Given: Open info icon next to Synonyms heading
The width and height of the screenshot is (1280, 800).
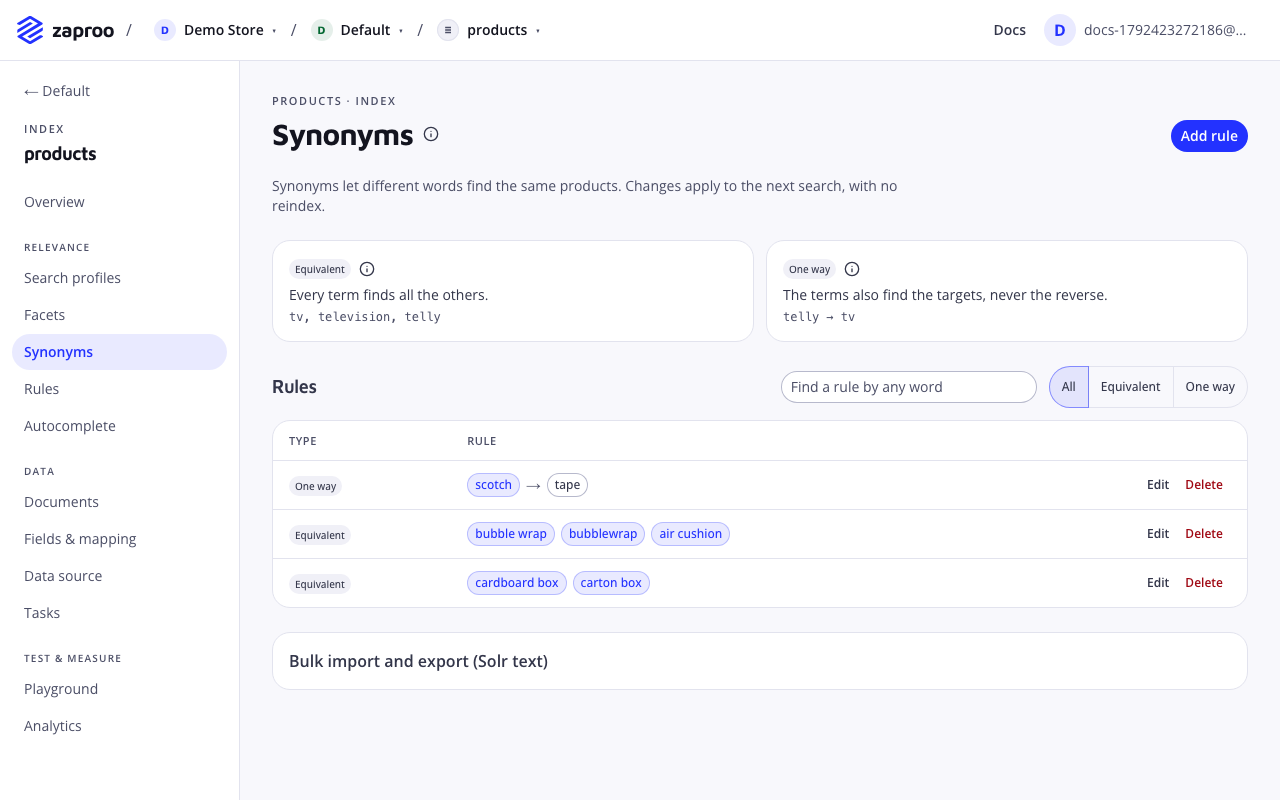Looking at the screenshot, I should [x=431, y=134].
